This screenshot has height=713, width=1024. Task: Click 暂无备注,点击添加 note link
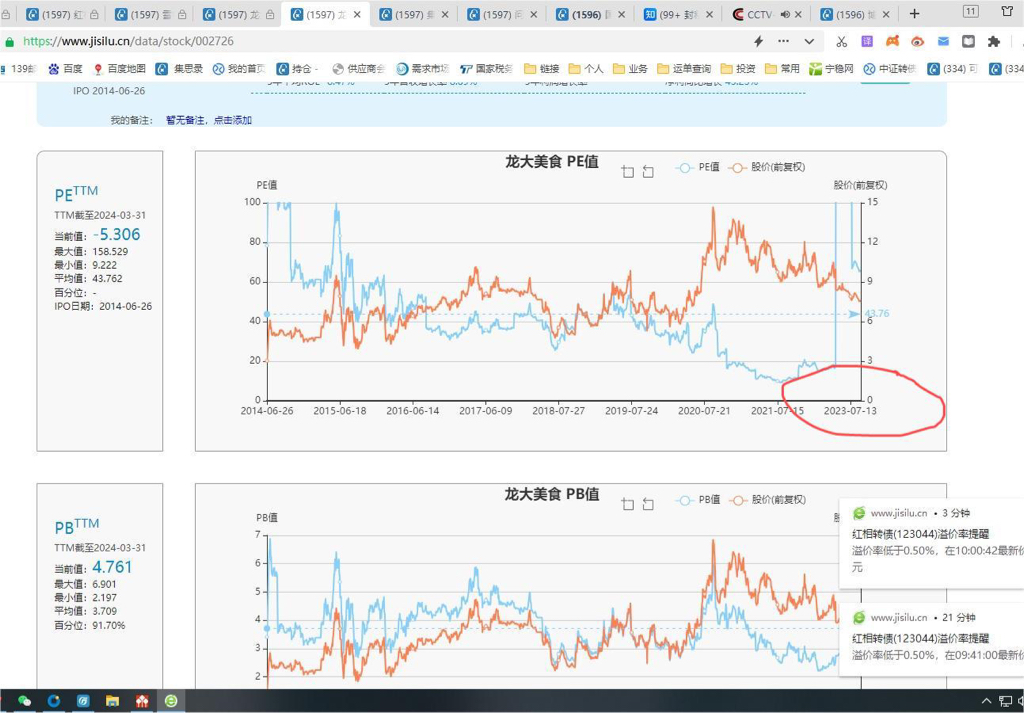209,120
